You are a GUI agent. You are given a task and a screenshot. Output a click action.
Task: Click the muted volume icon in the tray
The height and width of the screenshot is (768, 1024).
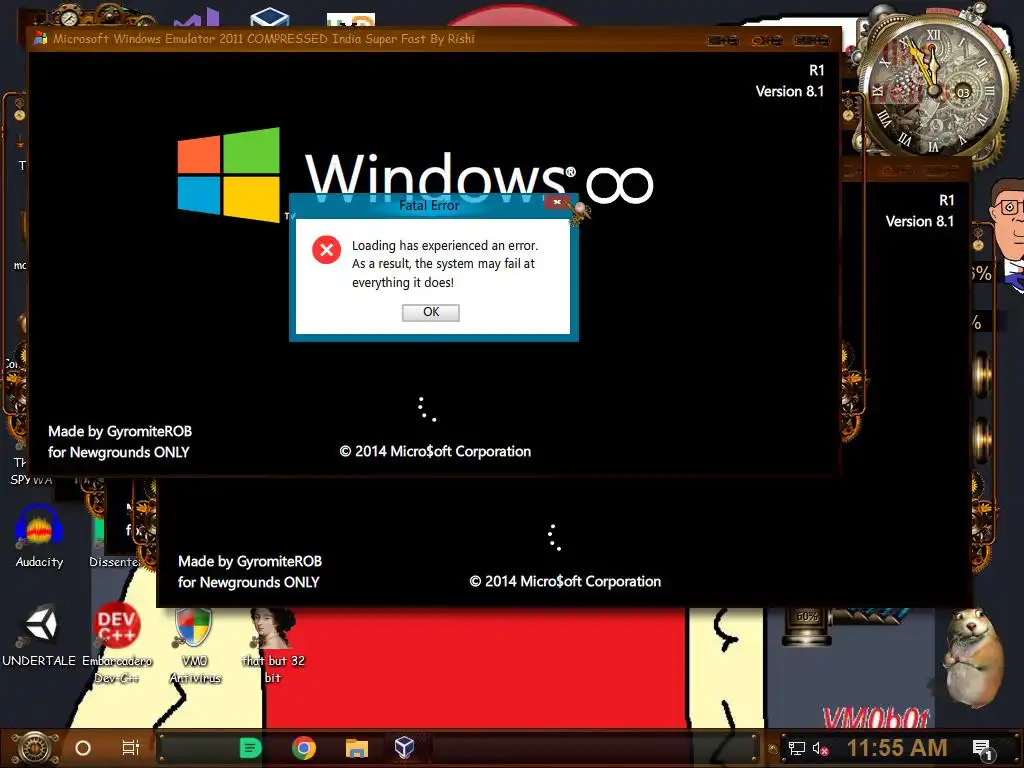pyautogui.click(x=821, y=748)
